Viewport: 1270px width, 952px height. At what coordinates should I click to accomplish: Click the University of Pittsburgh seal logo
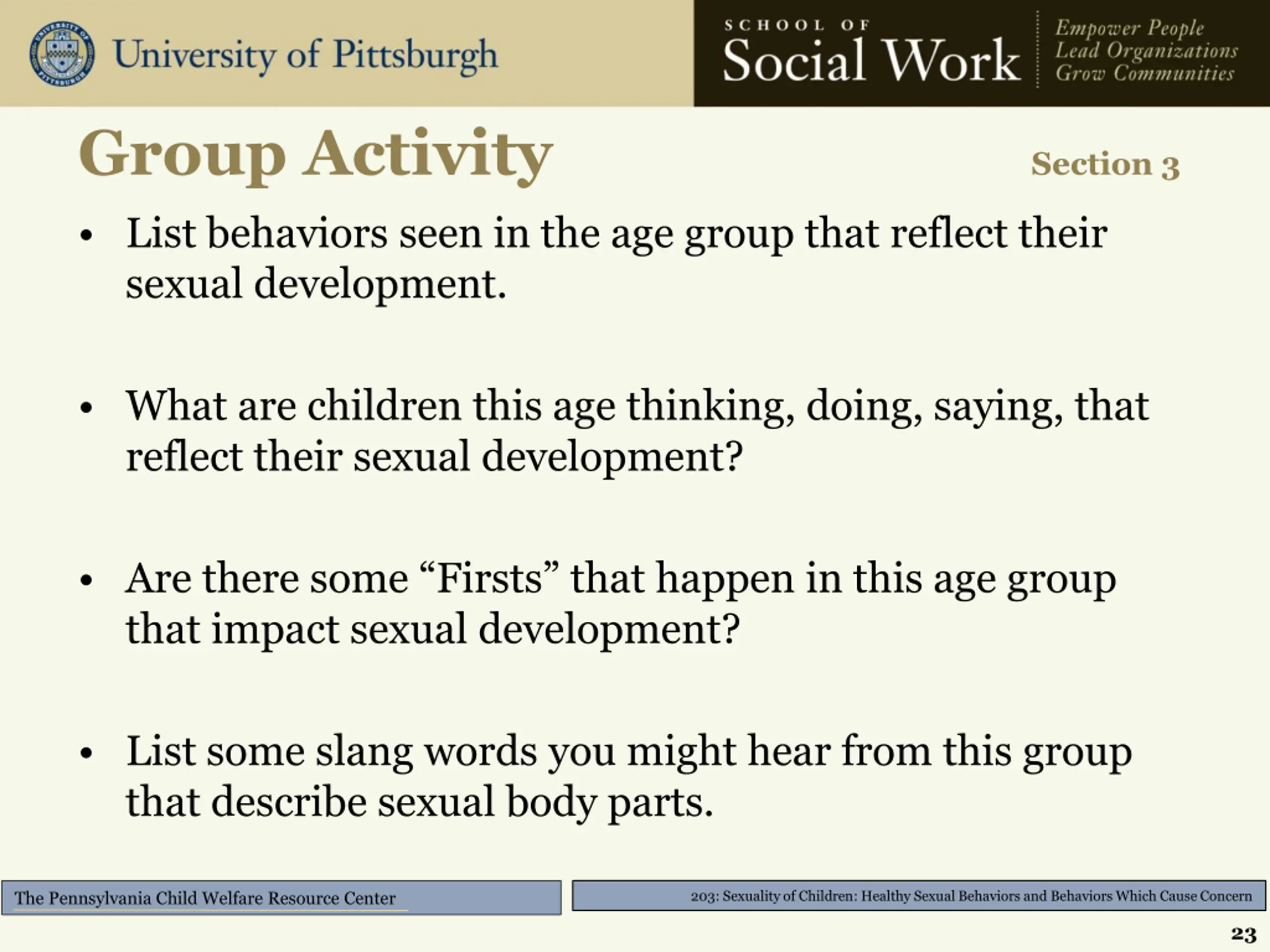tap(62, 54)
